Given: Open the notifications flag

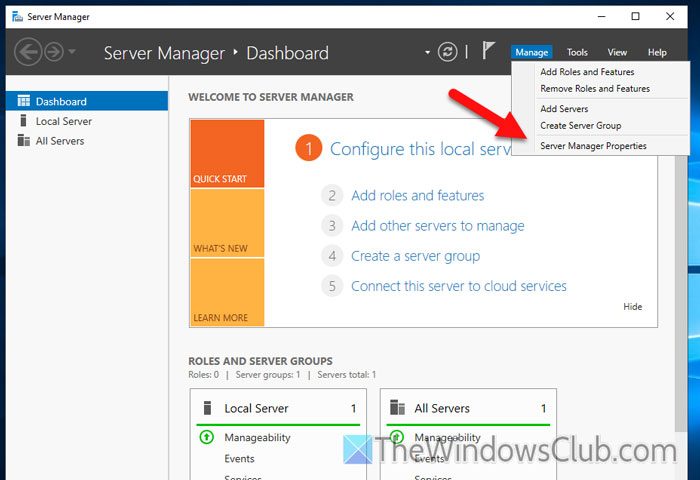Looking at the screenshot, I should click(488, 50).
